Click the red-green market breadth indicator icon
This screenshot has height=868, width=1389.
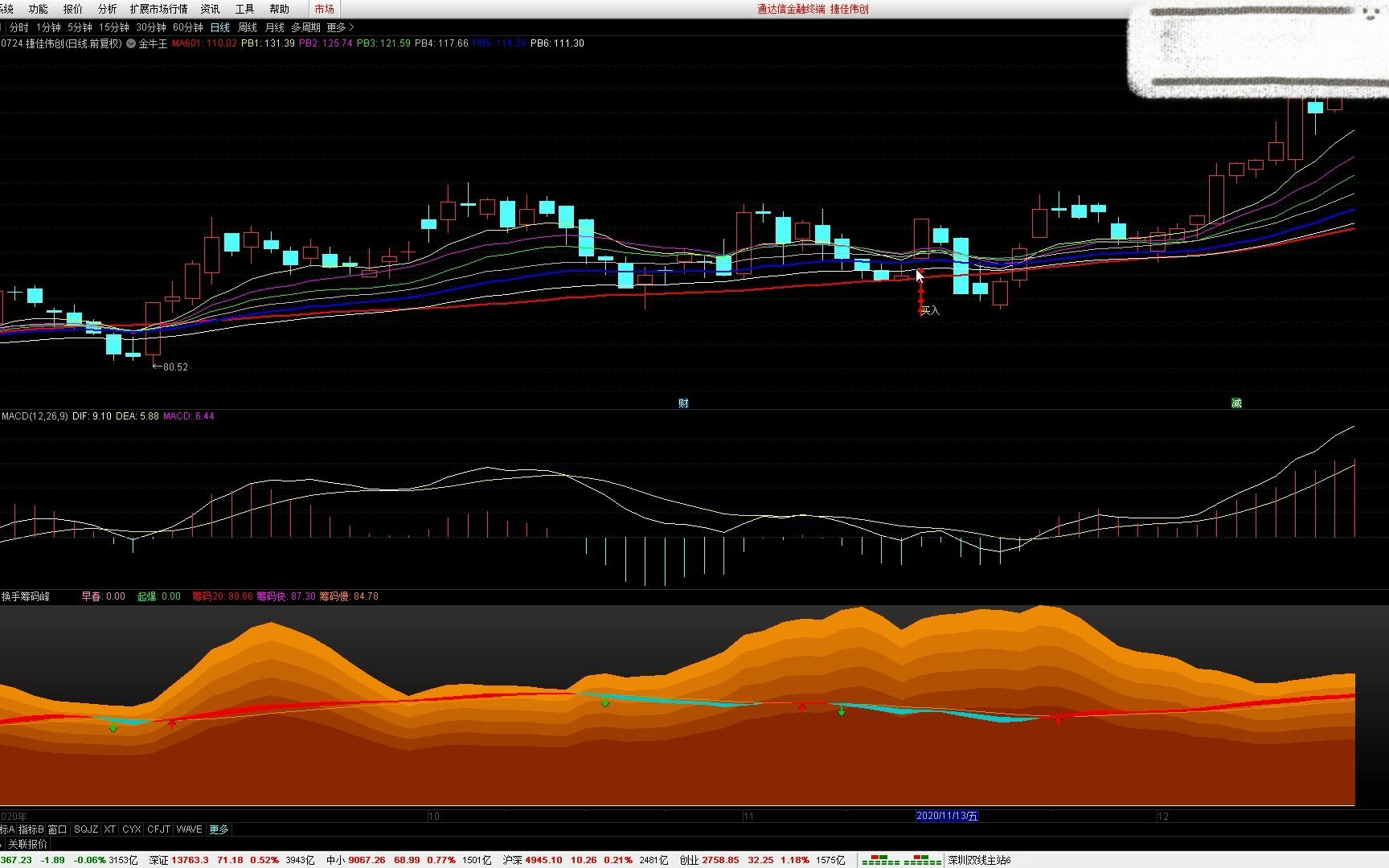(x=901, y=860)
